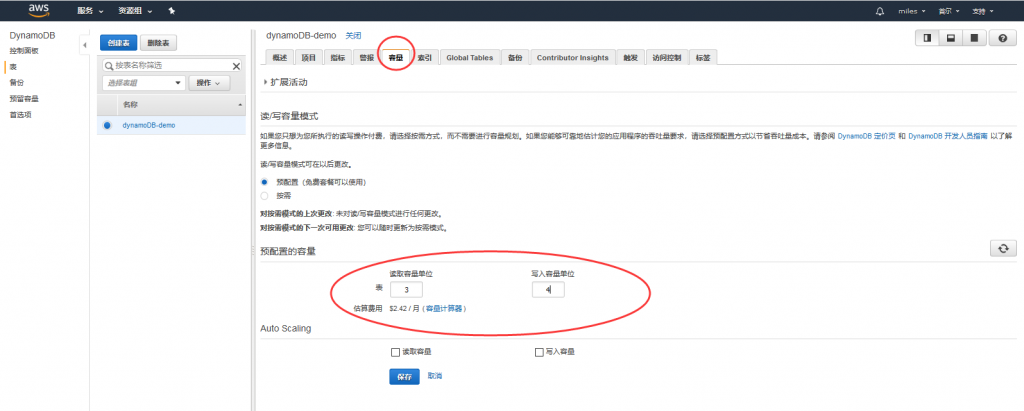Go to 首选项 preferences in sidebar

20,114
